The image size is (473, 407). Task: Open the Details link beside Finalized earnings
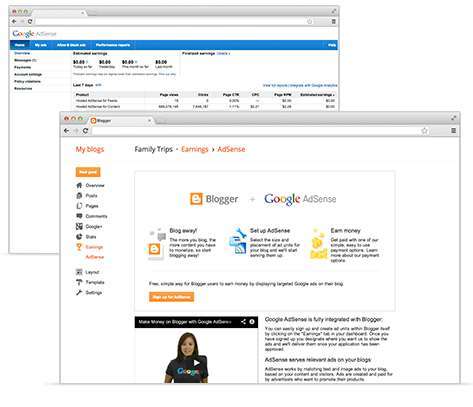223,53
